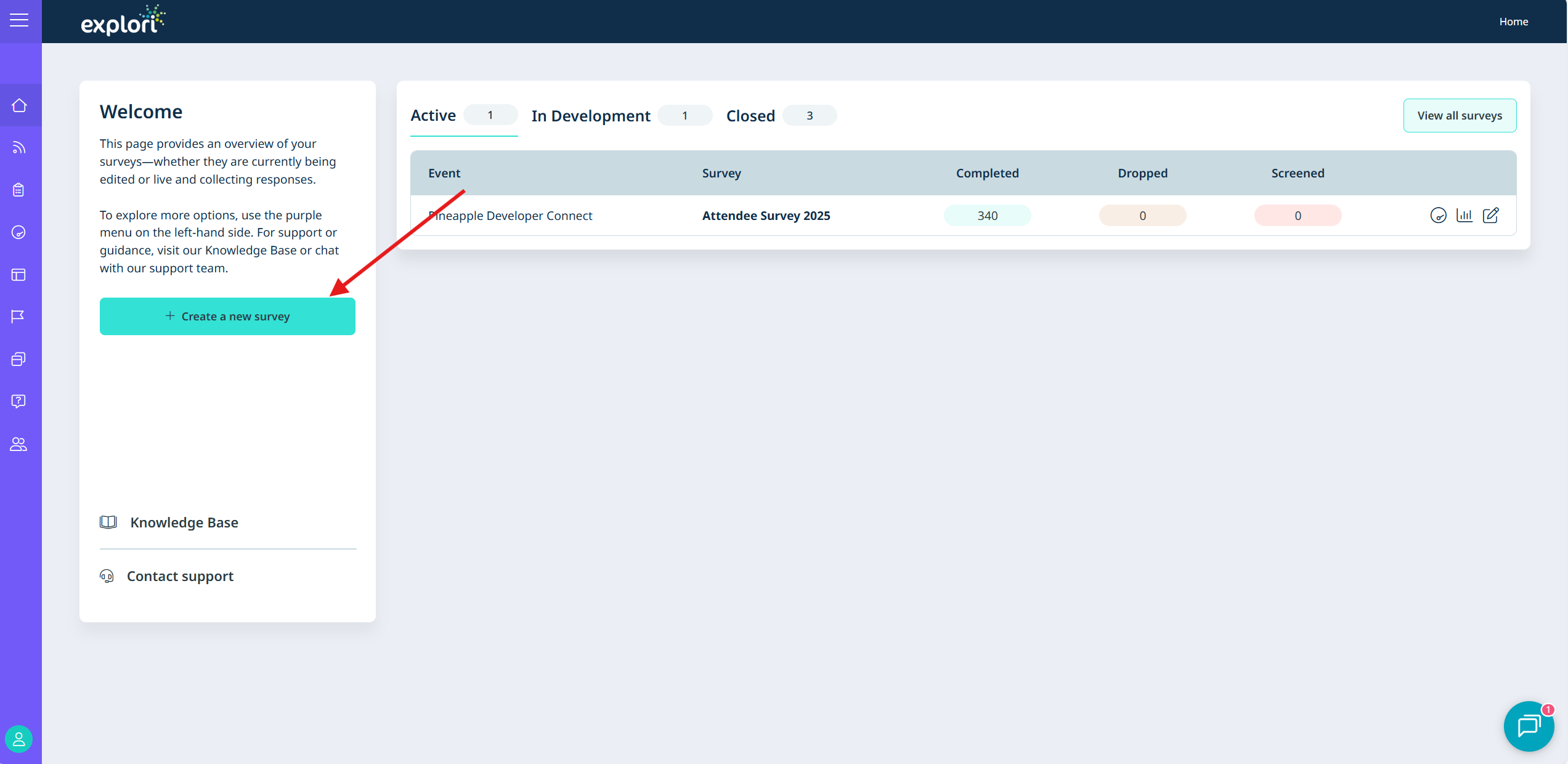Edit the Attendee Survey 2025
This screenshot has height=764, width=1568.
click(1490, 216)
